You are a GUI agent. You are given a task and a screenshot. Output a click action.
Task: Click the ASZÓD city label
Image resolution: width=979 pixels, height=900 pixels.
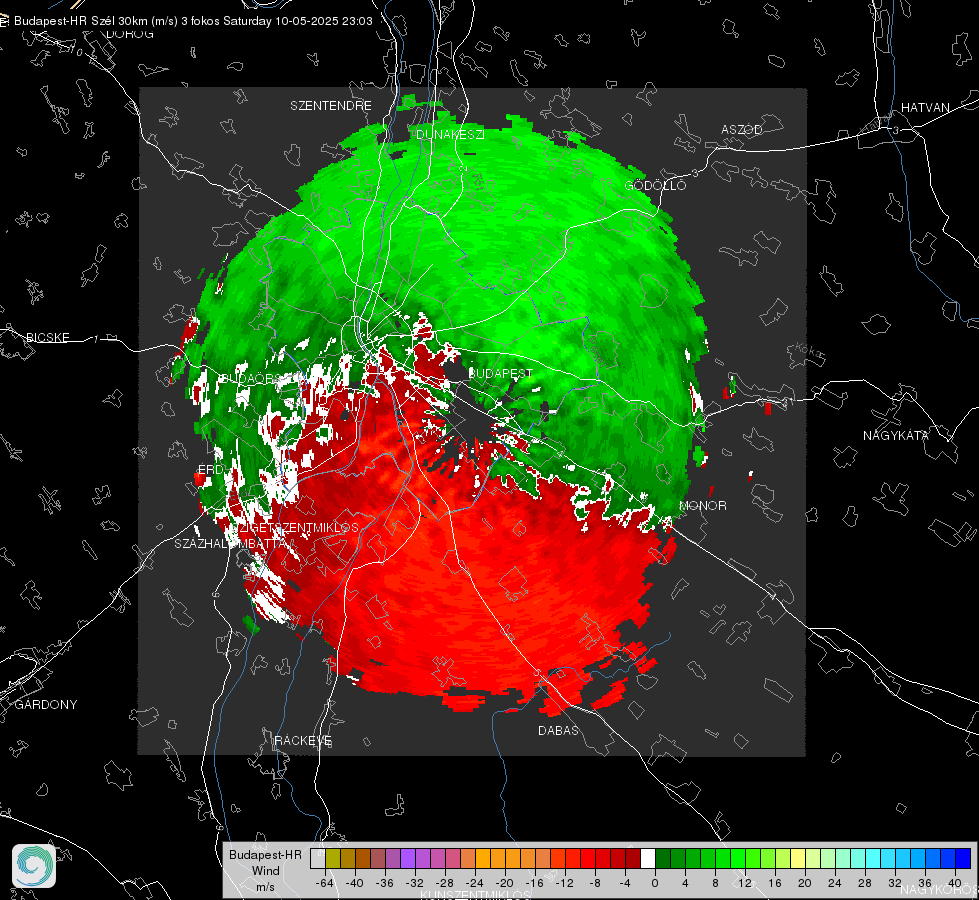[742, 129]
